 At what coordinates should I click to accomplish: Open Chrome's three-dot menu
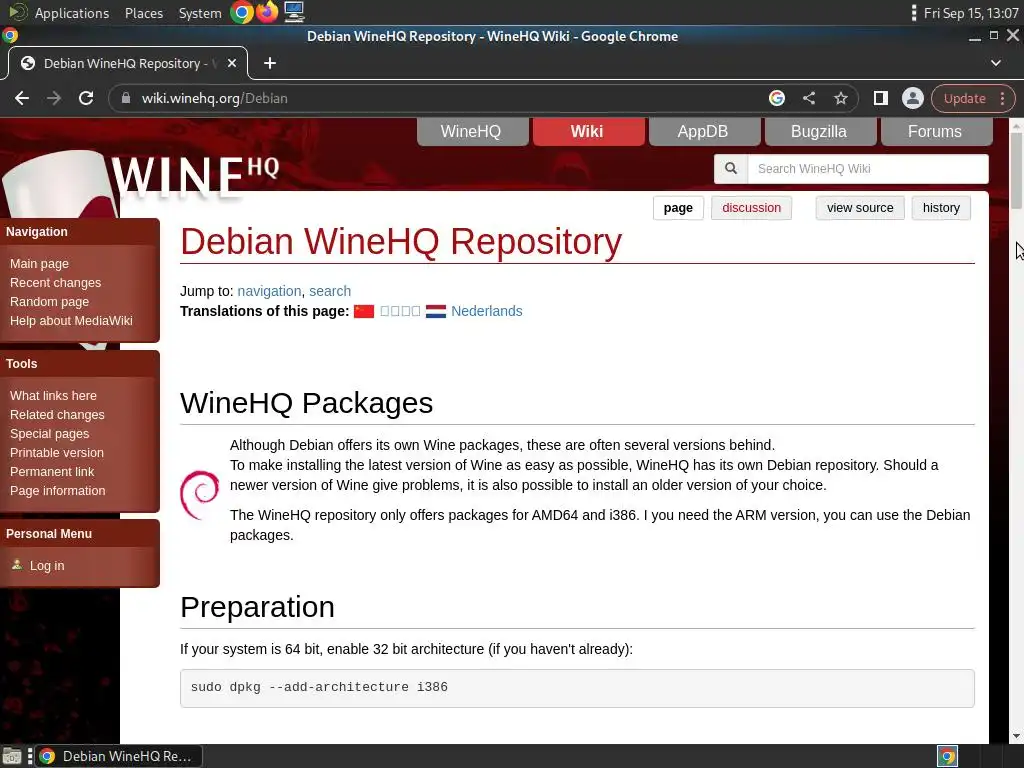point(1002,98)
